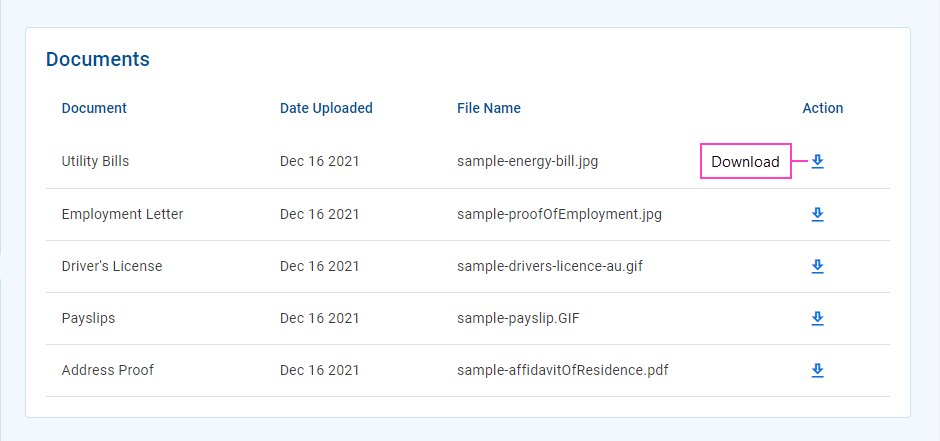Click the Download tooltip label
This screenshot has height=441, width=940.
pyautogui.click(x=746, y=161)
